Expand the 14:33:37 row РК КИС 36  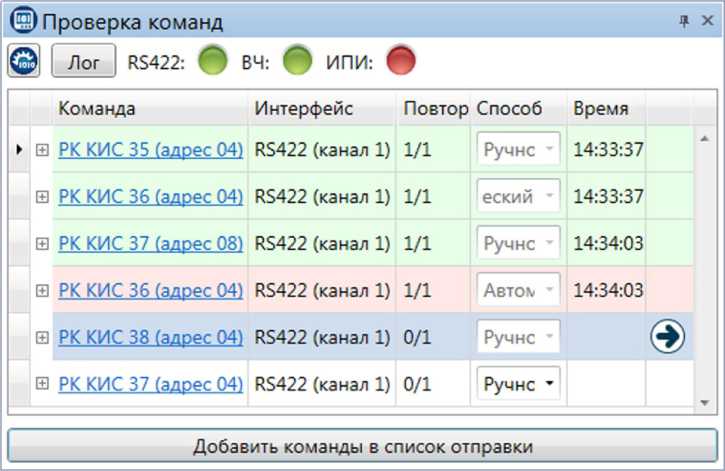[42, 197]
